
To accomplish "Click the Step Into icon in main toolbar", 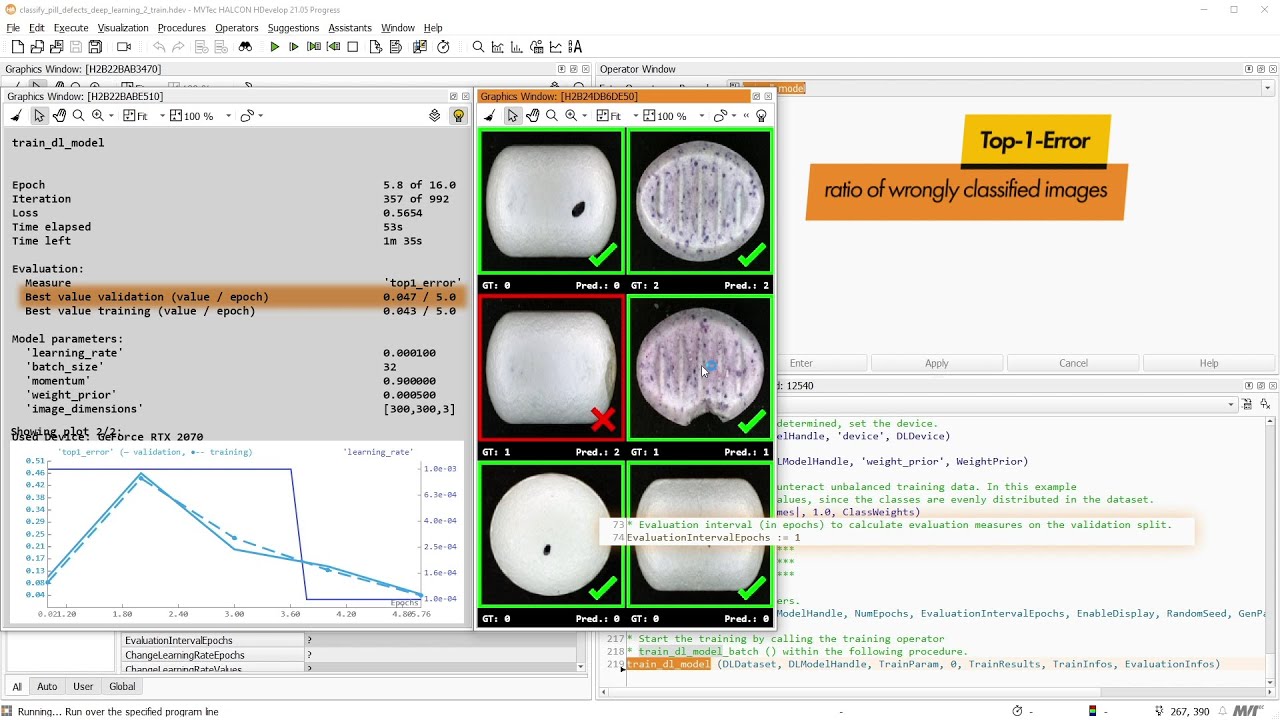I will pos(314,47).
